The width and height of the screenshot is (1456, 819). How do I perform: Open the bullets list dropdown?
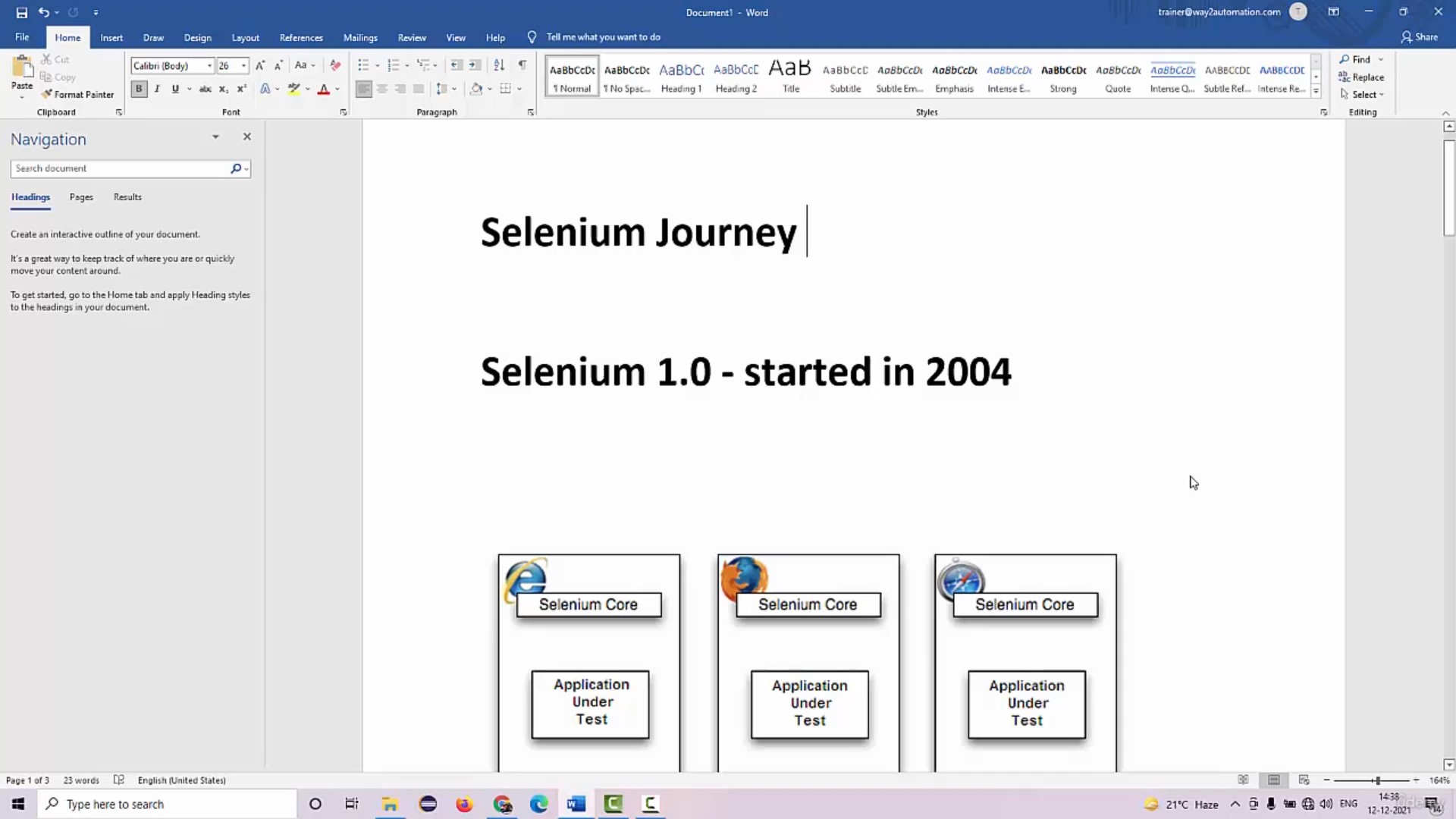[x=378, y=66]
